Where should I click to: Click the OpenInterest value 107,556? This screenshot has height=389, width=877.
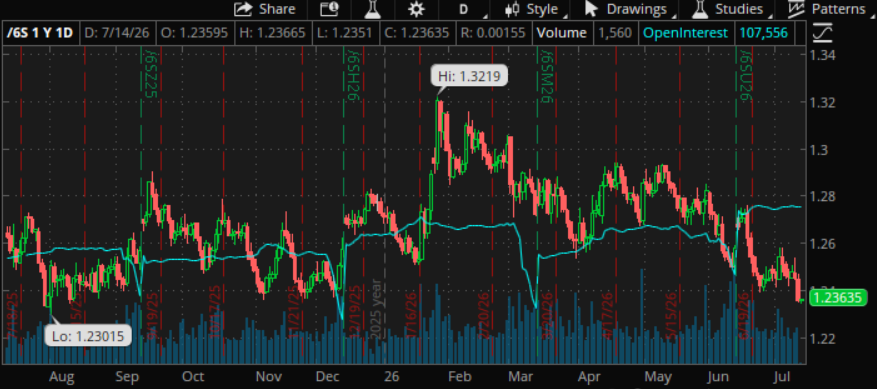(763, 32)
